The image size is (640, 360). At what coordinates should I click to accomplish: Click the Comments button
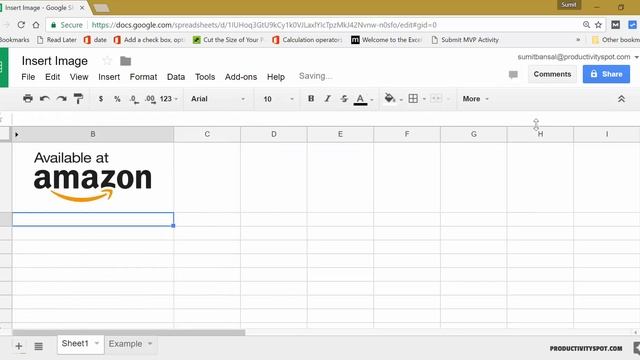(552, 74)
